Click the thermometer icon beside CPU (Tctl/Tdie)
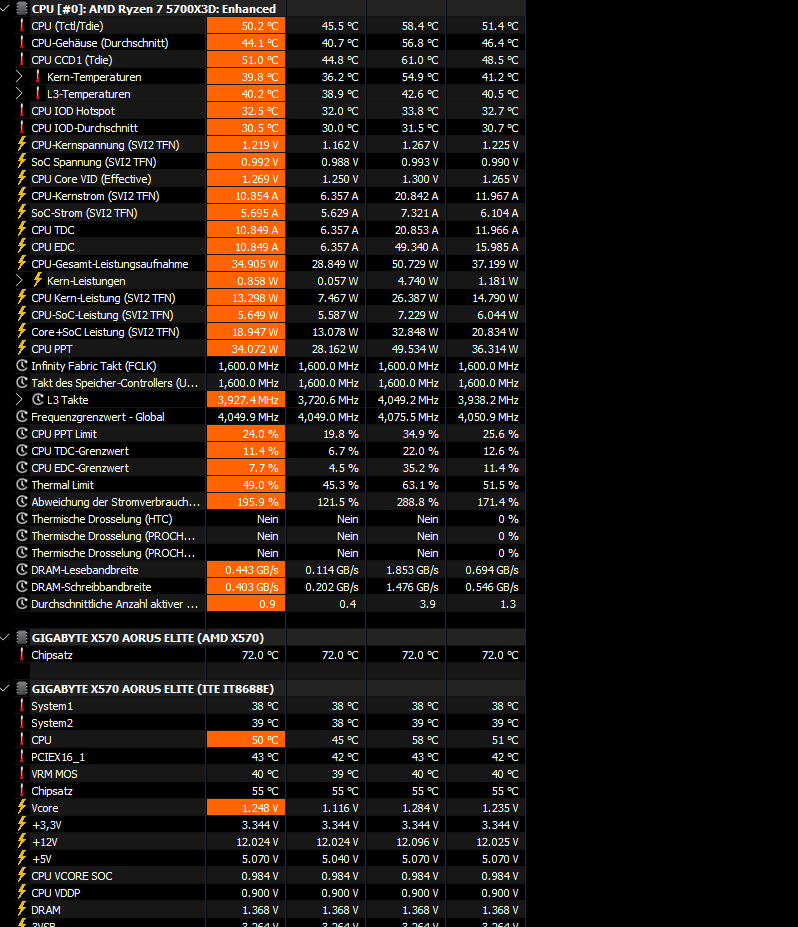This screenshot has height=927, width=798. 22,25
